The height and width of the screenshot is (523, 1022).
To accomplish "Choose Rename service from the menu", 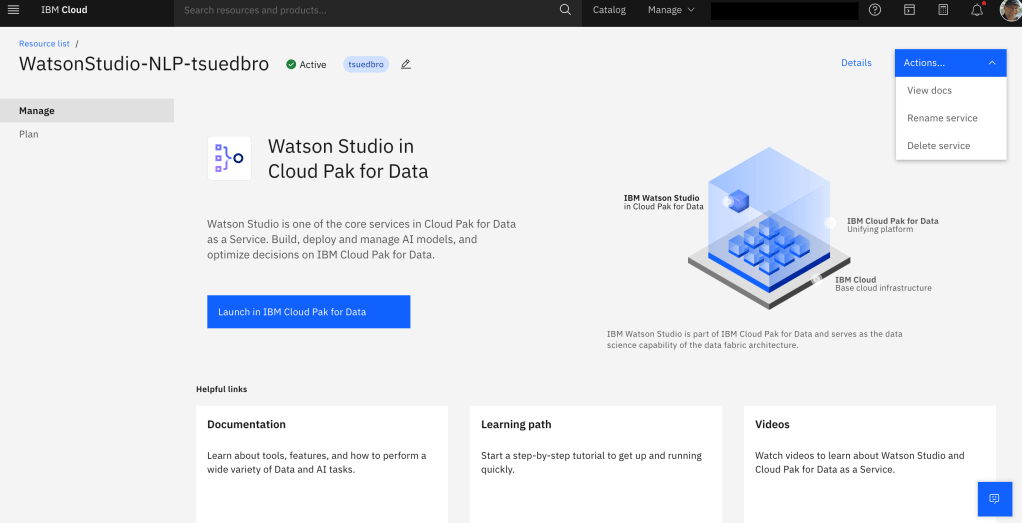I will tap(942, 118).
